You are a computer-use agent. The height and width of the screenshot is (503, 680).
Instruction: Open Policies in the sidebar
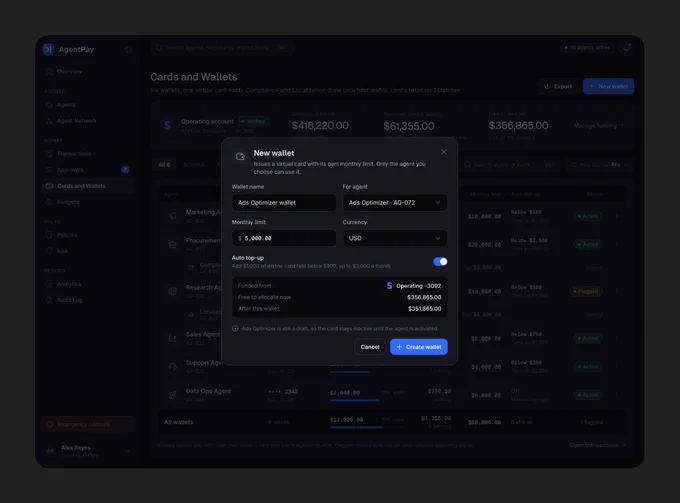click(87, 235)
